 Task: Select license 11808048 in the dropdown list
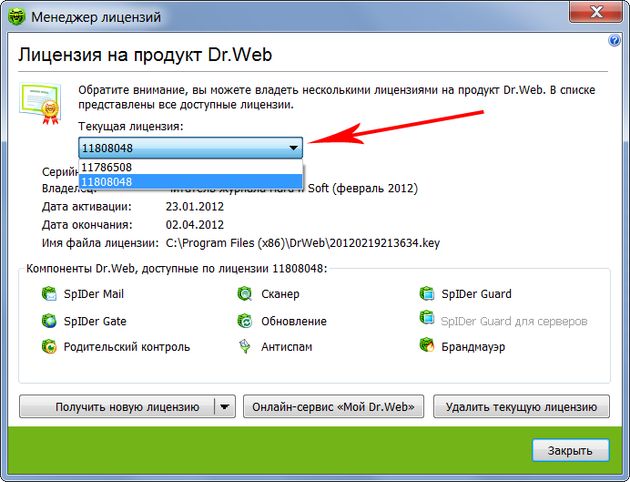pyautogui.click(x=190, y=182)
